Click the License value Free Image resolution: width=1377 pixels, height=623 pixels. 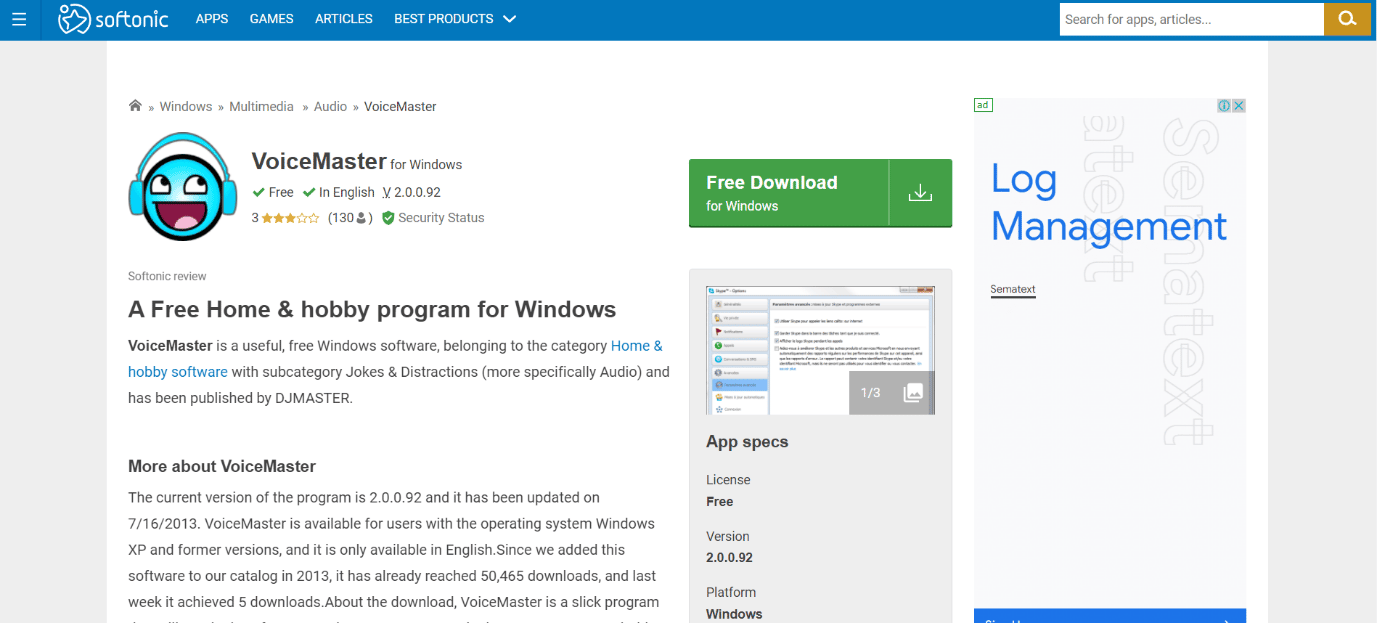coord(719,502)
